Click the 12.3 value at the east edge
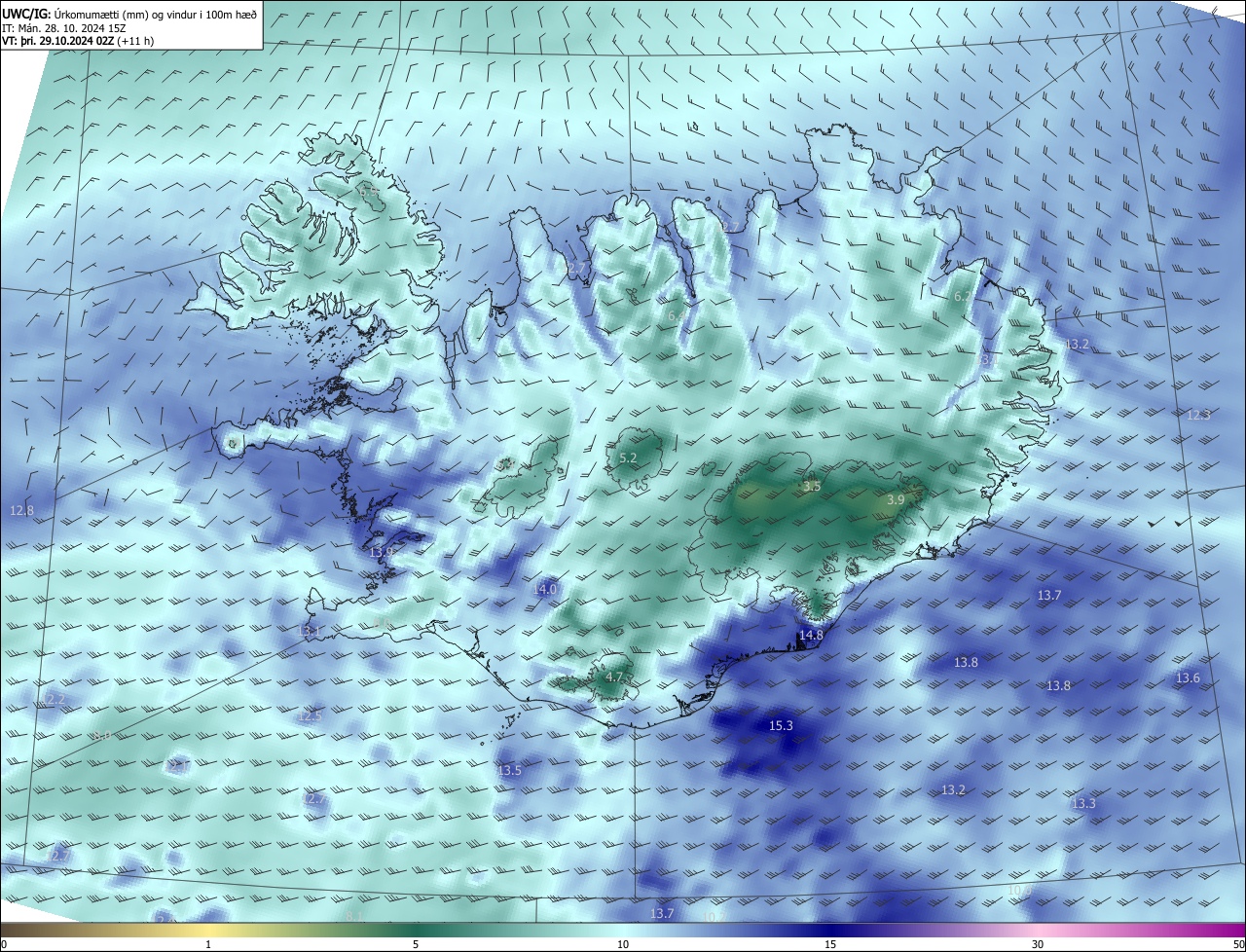 tap(1198, 415)
